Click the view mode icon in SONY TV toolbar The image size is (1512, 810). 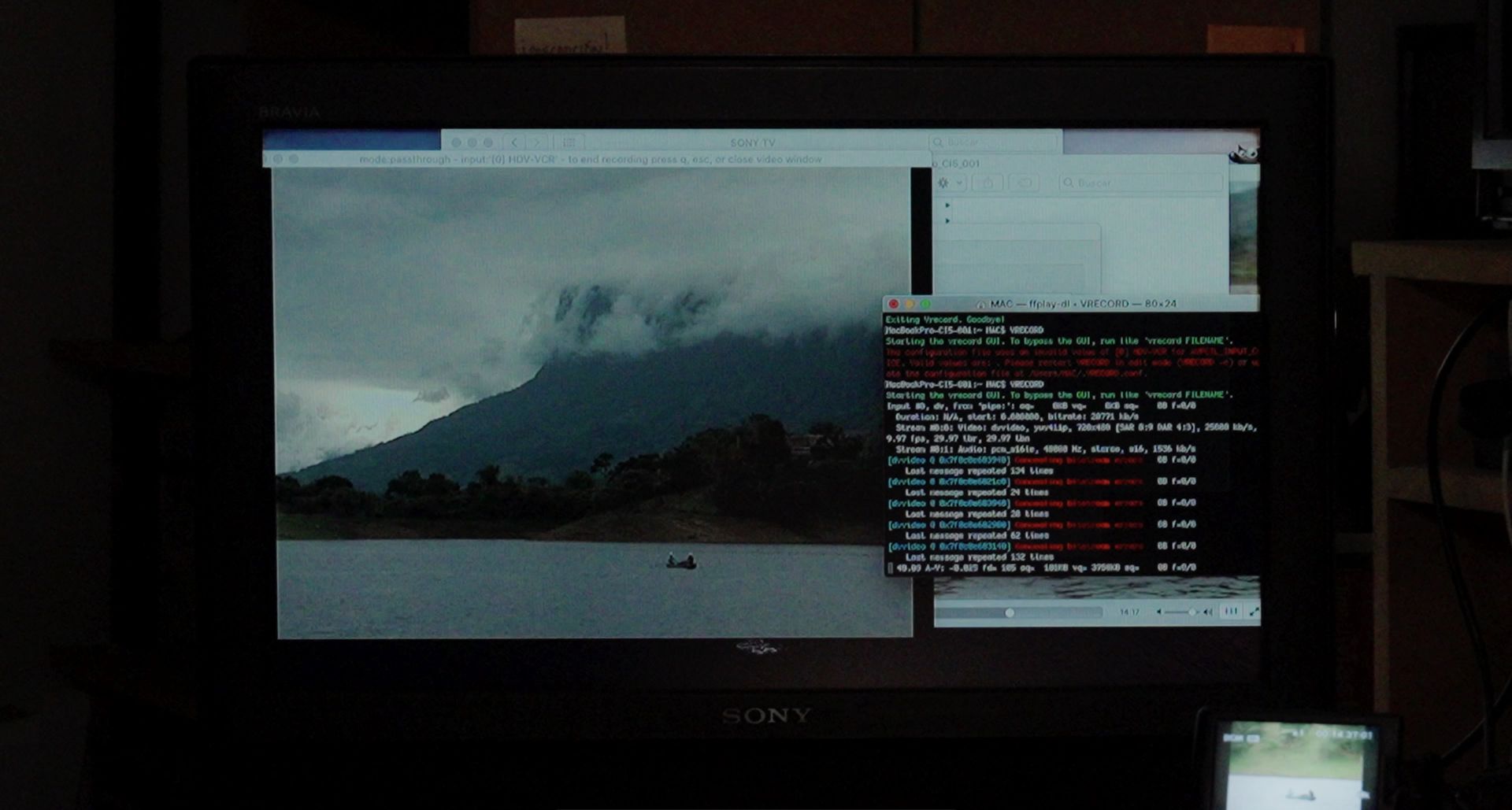569,142
